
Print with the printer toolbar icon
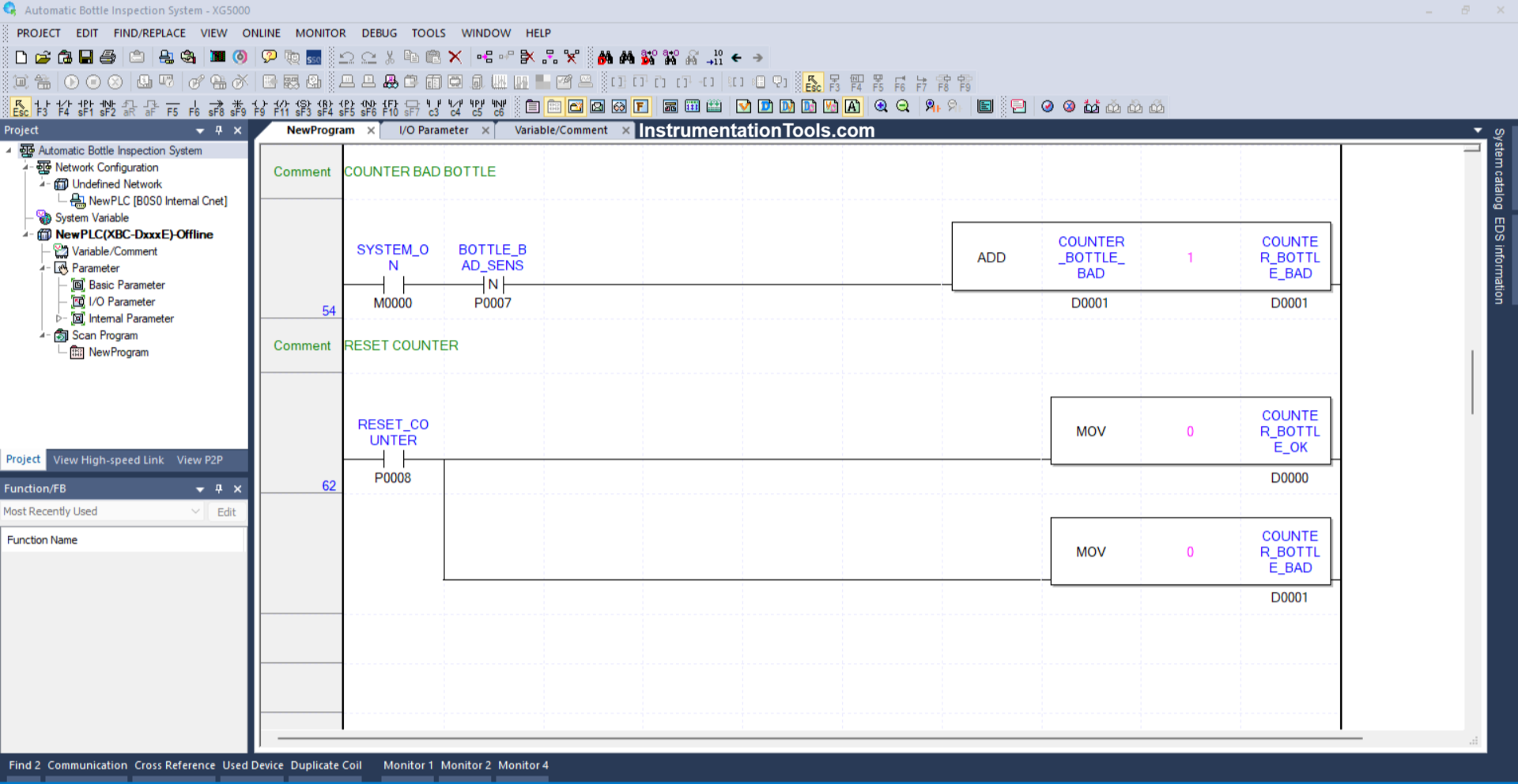pos(108,57)
